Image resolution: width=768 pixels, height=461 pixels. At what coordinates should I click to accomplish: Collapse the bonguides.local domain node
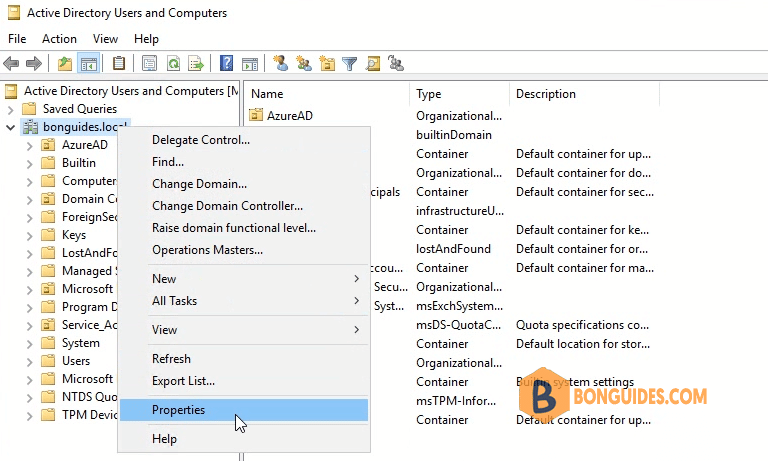click(10, 127)
